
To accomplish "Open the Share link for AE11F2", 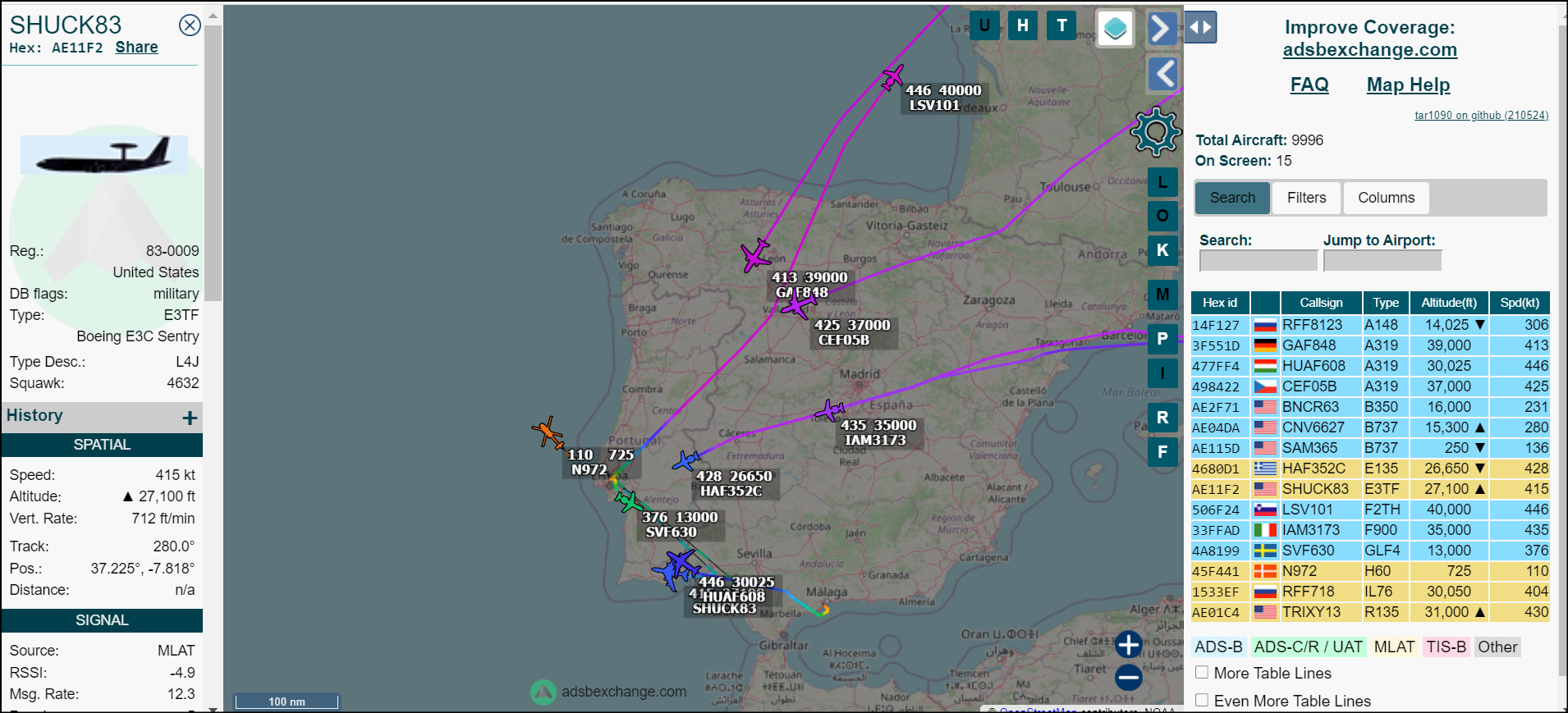I will pyautogui.click(x=136, y=48).
